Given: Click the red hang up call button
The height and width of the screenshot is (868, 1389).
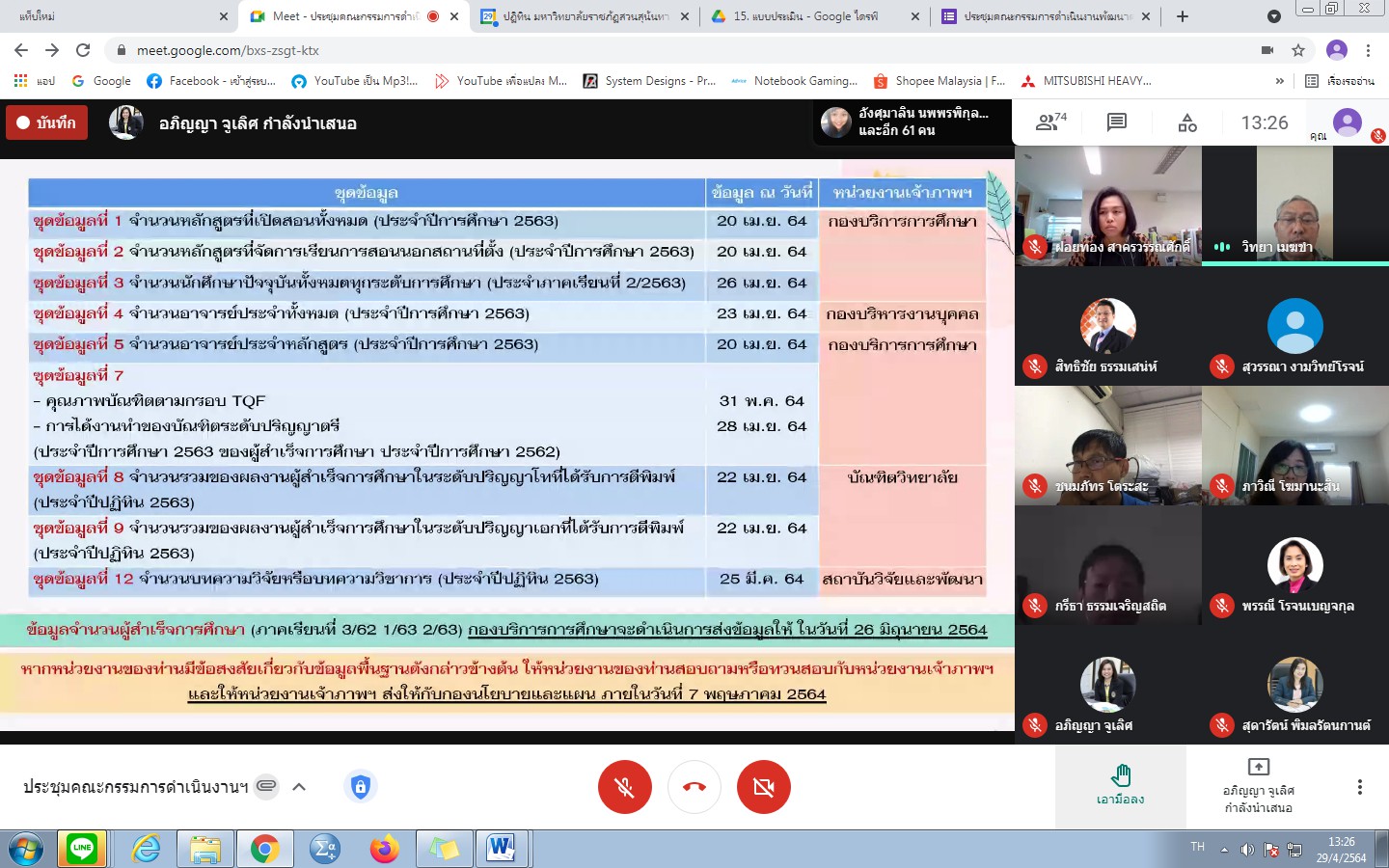Looking at the screenshot, I should [694, 787].
